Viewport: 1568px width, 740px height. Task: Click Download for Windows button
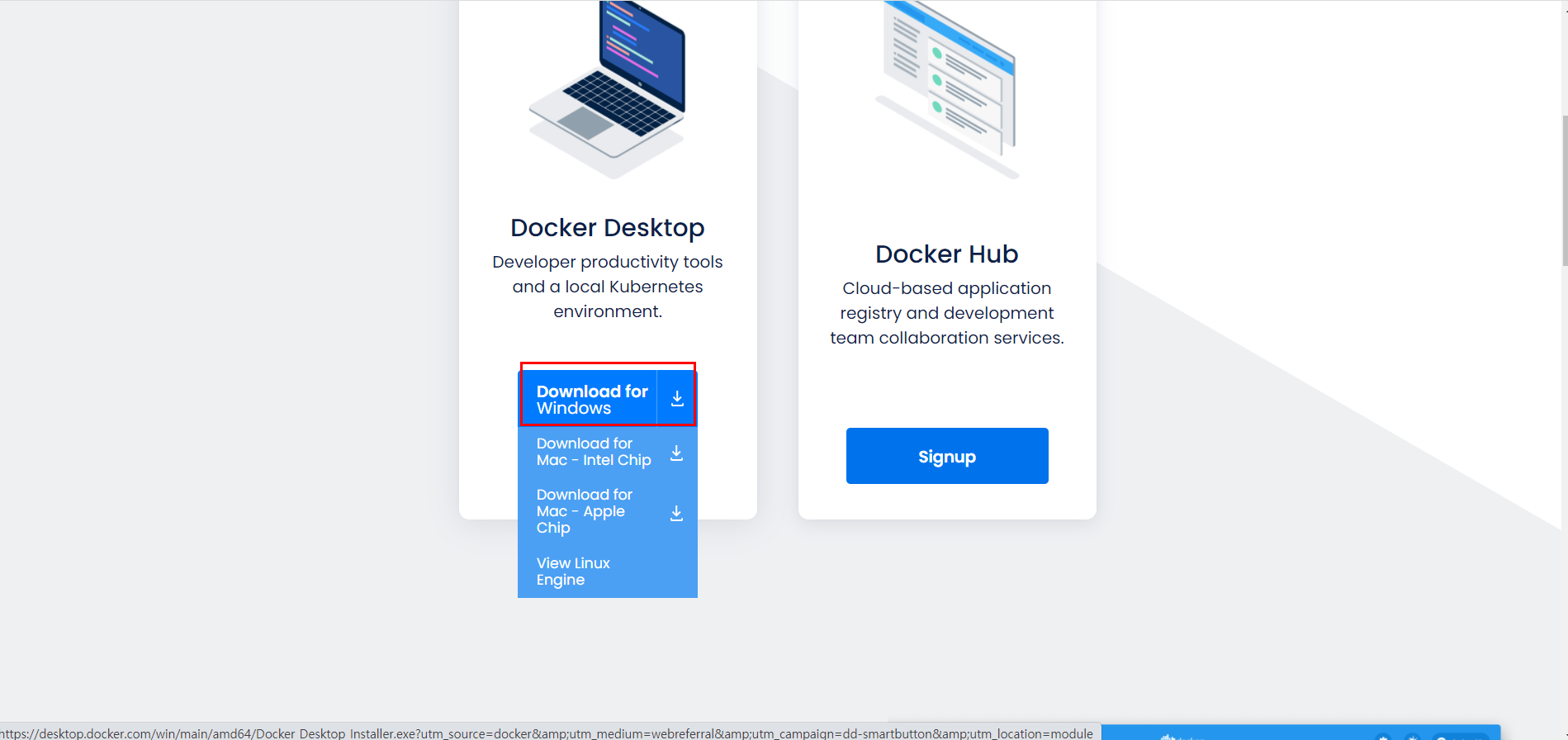coord(607,399)
